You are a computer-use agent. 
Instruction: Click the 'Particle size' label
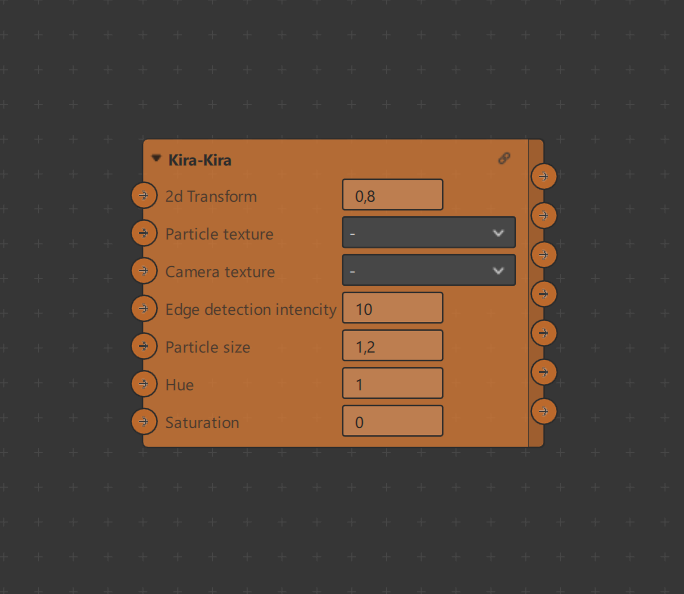(x=208, y=347)
